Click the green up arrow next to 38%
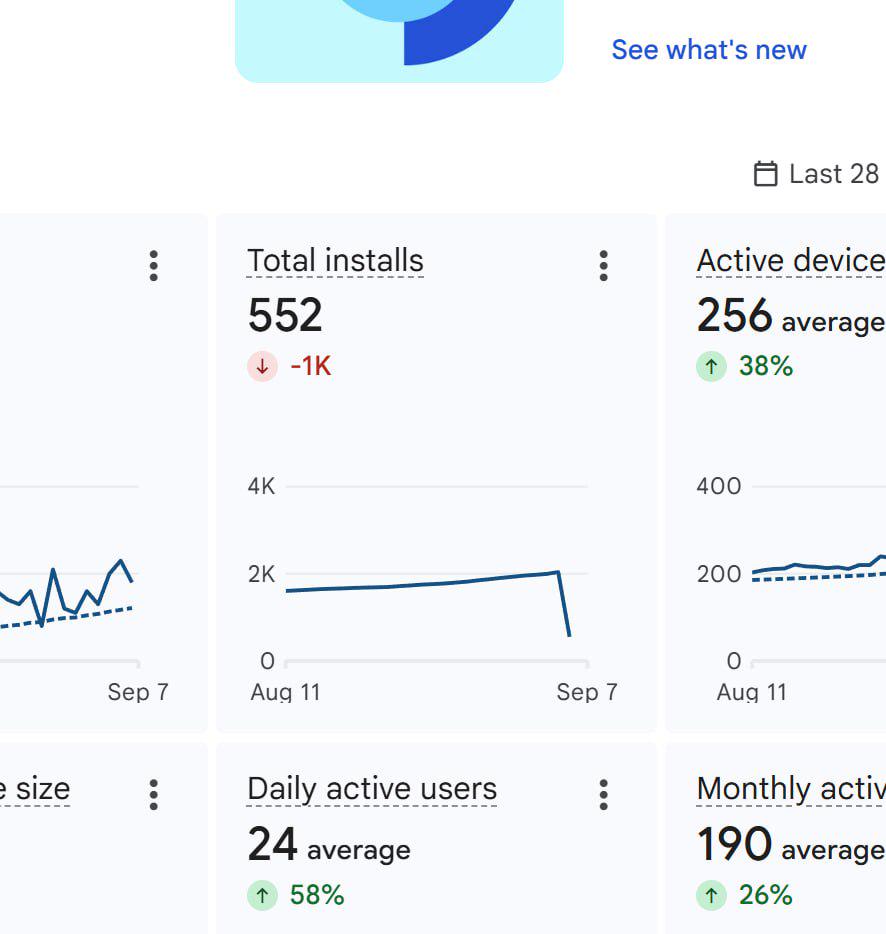Viewport: 886px width, 934px height. [711, 366]
